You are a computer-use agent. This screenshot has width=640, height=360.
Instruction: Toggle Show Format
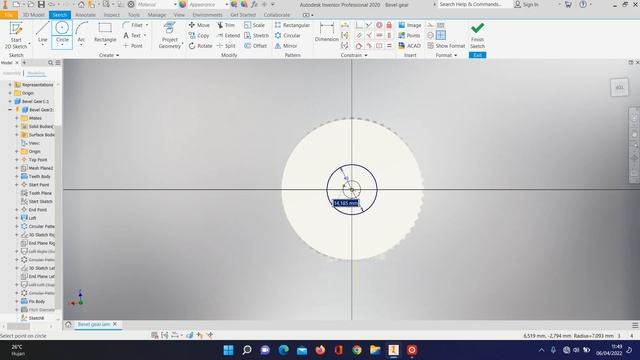[446, 46]
